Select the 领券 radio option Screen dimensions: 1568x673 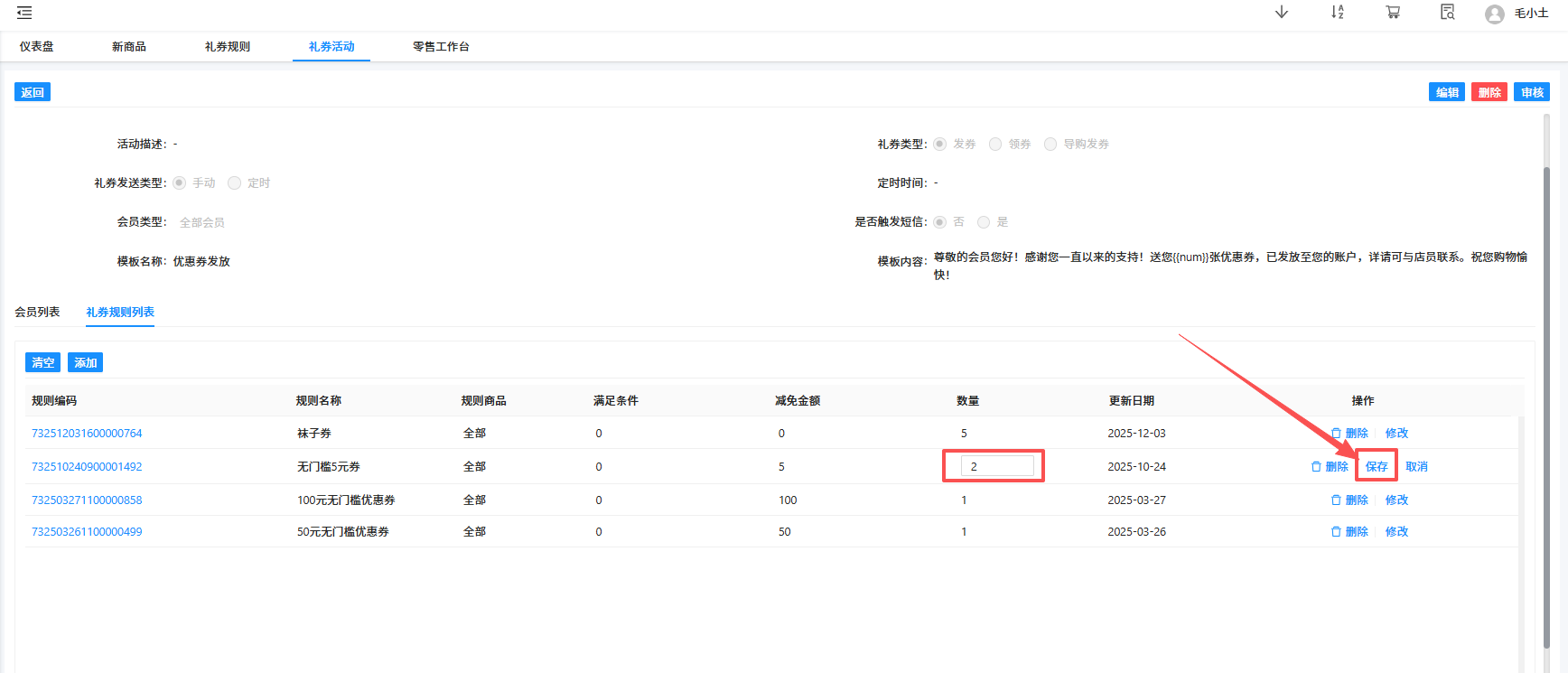[x=995, y=144]
